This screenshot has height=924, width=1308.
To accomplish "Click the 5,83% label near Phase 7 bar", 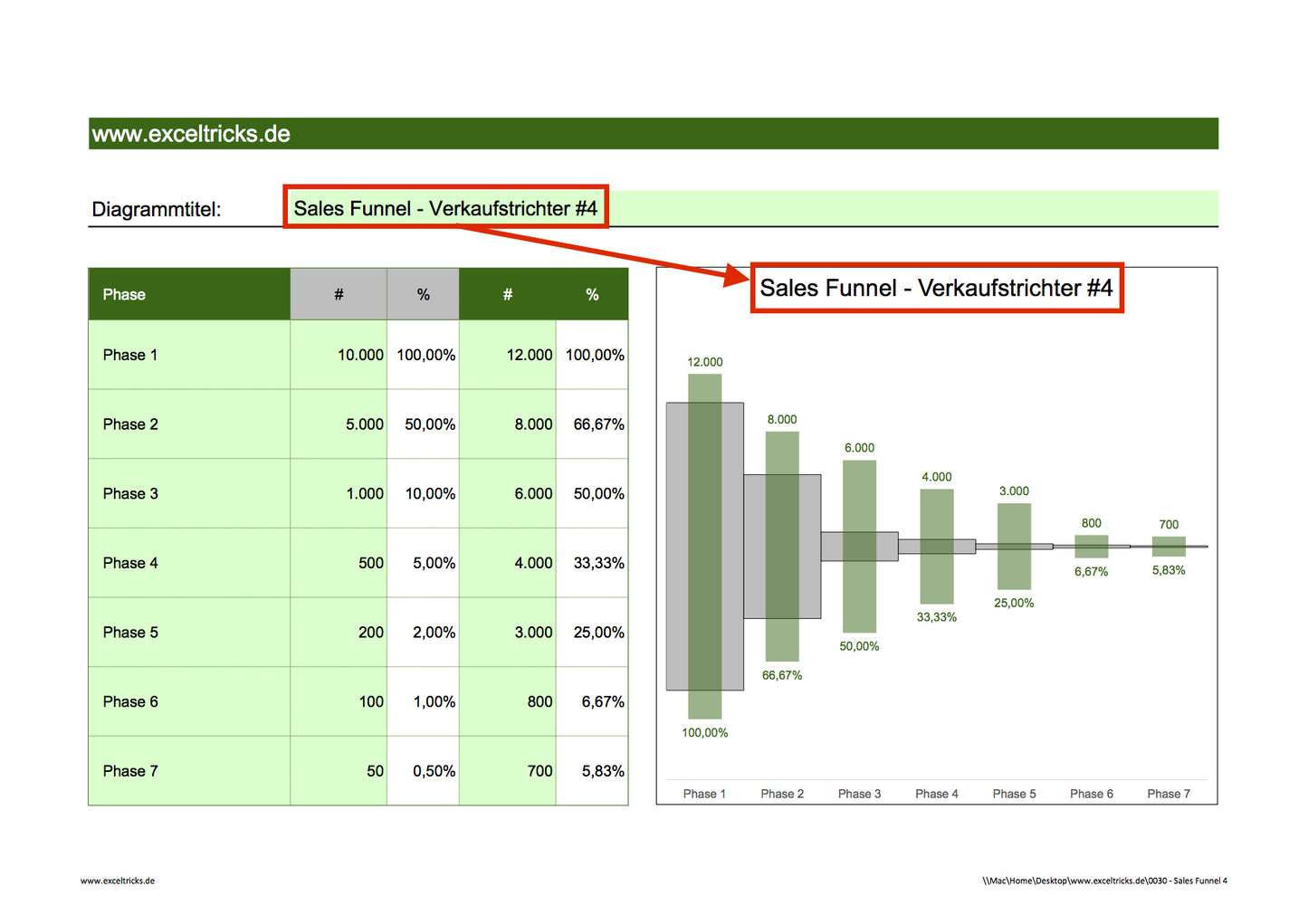I will 1169,570.
